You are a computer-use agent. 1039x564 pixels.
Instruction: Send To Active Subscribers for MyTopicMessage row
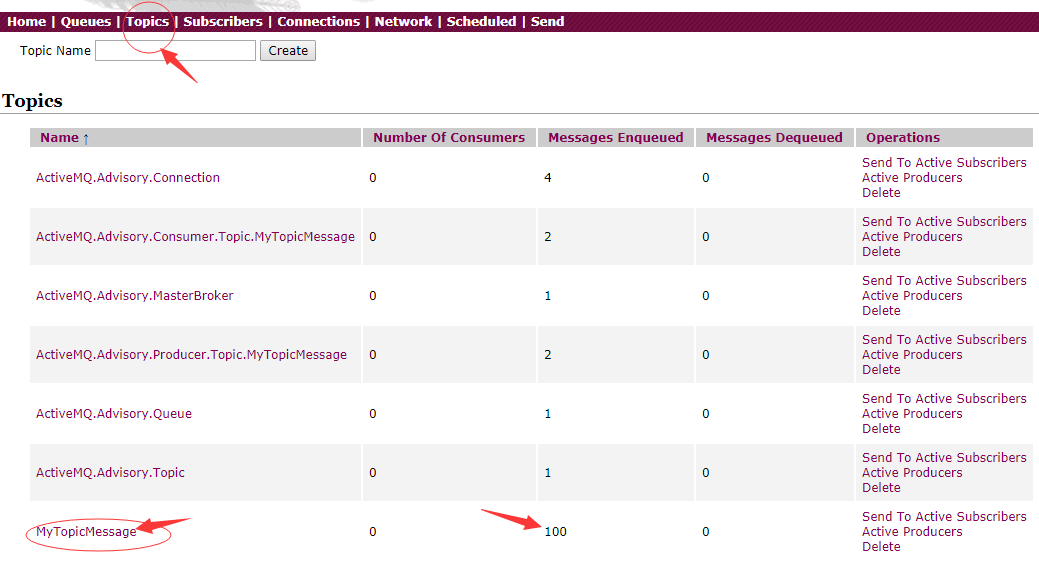pyautogui.click(x=944, y=516)
